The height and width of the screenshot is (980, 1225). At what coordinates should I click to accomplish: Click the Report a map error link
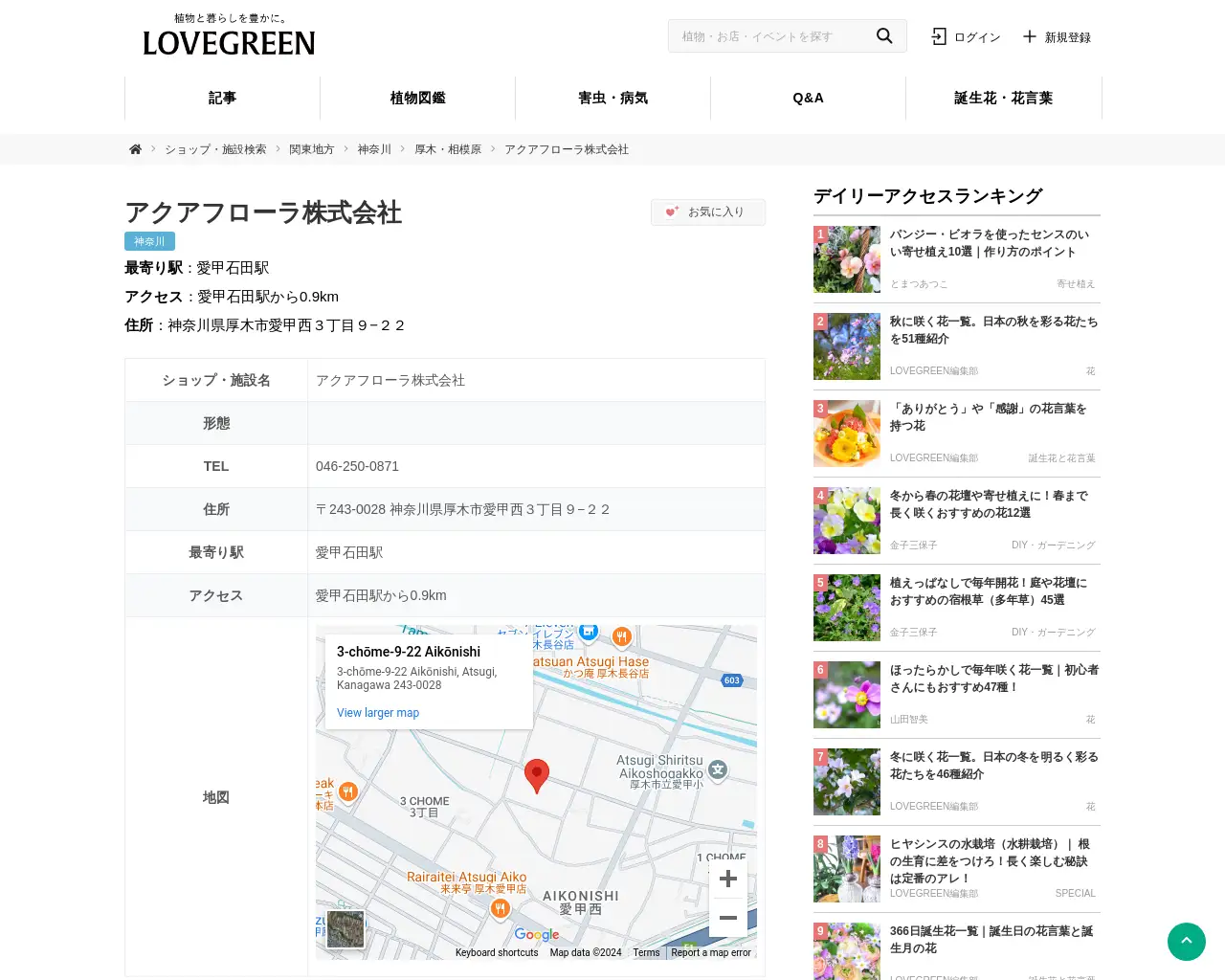(x=712, y=952)
